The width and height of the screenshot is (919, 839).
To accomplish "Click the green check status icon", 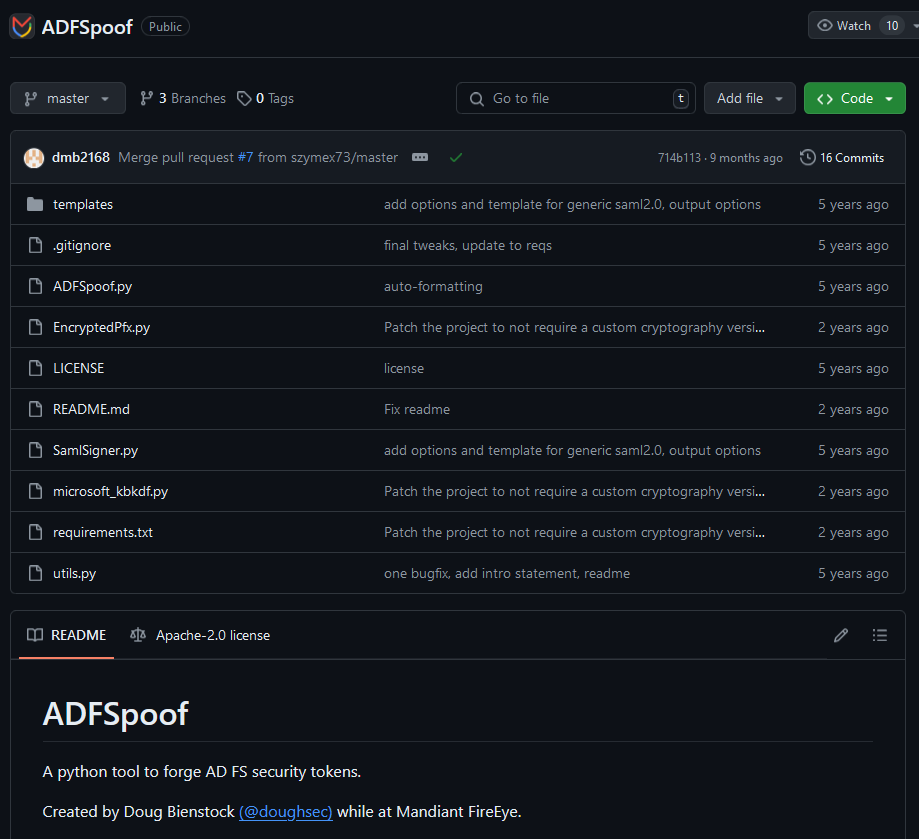I will [x=456, y=157].
